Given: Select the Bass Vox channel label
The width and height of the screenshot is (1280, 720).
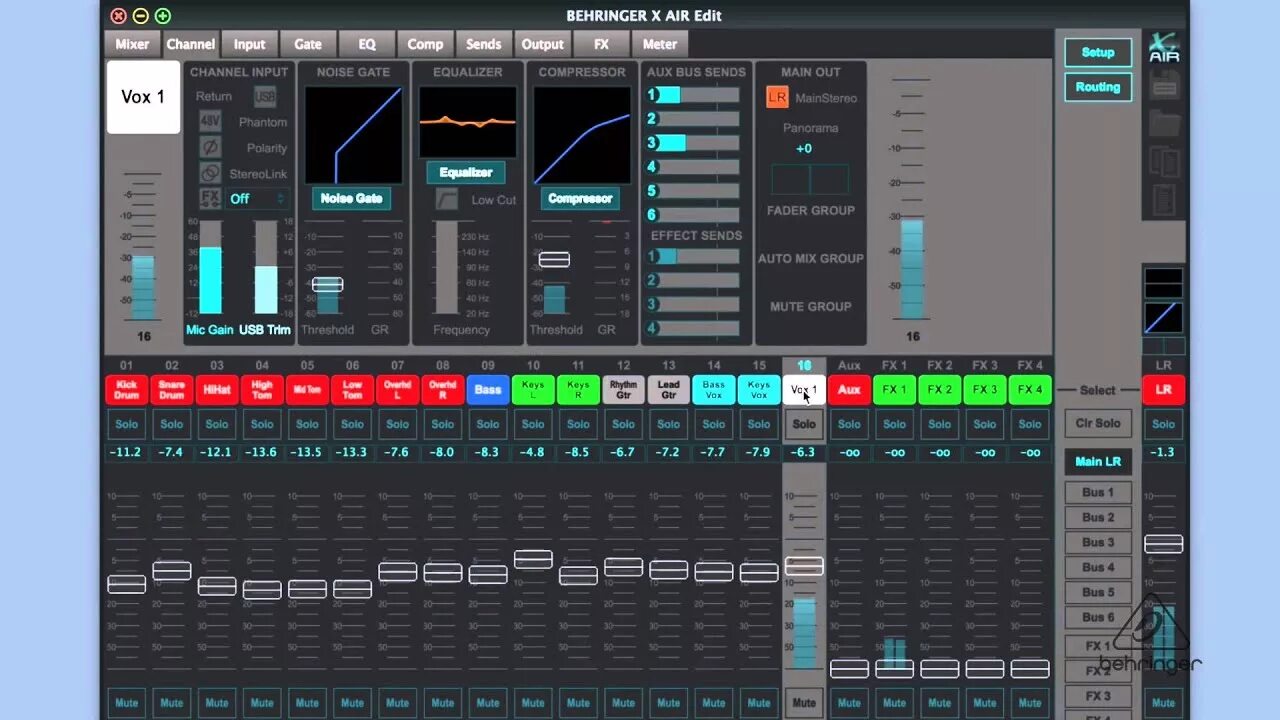Looking at the screenshot, I should 714,389.
